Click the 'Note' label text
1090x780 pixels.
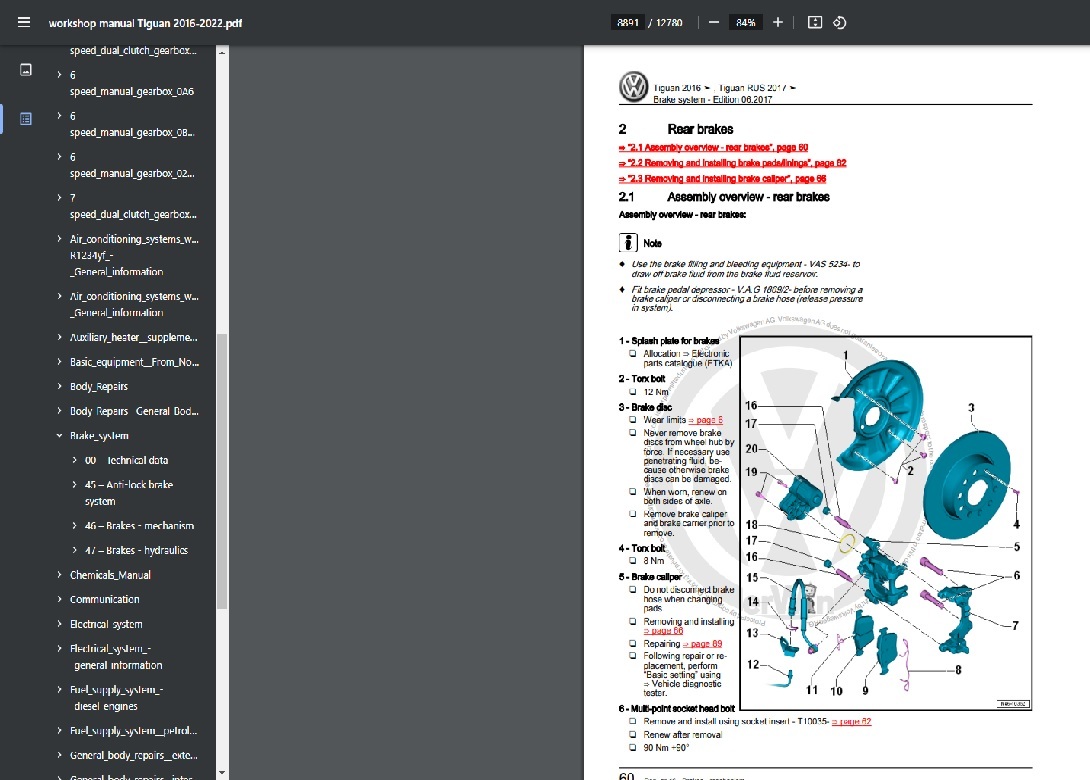pos(652,243)
